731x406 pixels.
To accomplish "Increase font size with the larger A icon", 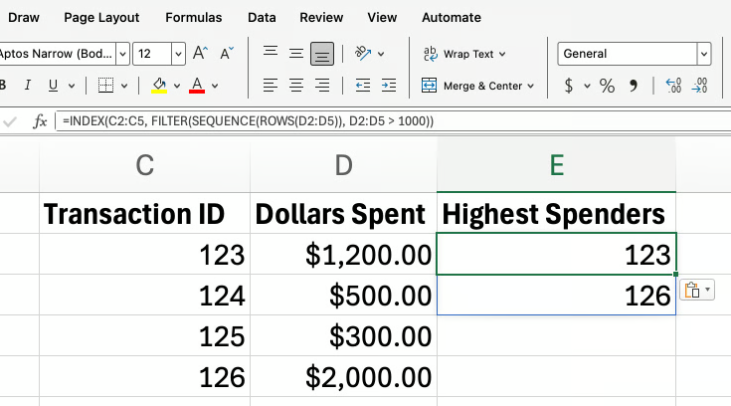I will click(x=201, y=54).
